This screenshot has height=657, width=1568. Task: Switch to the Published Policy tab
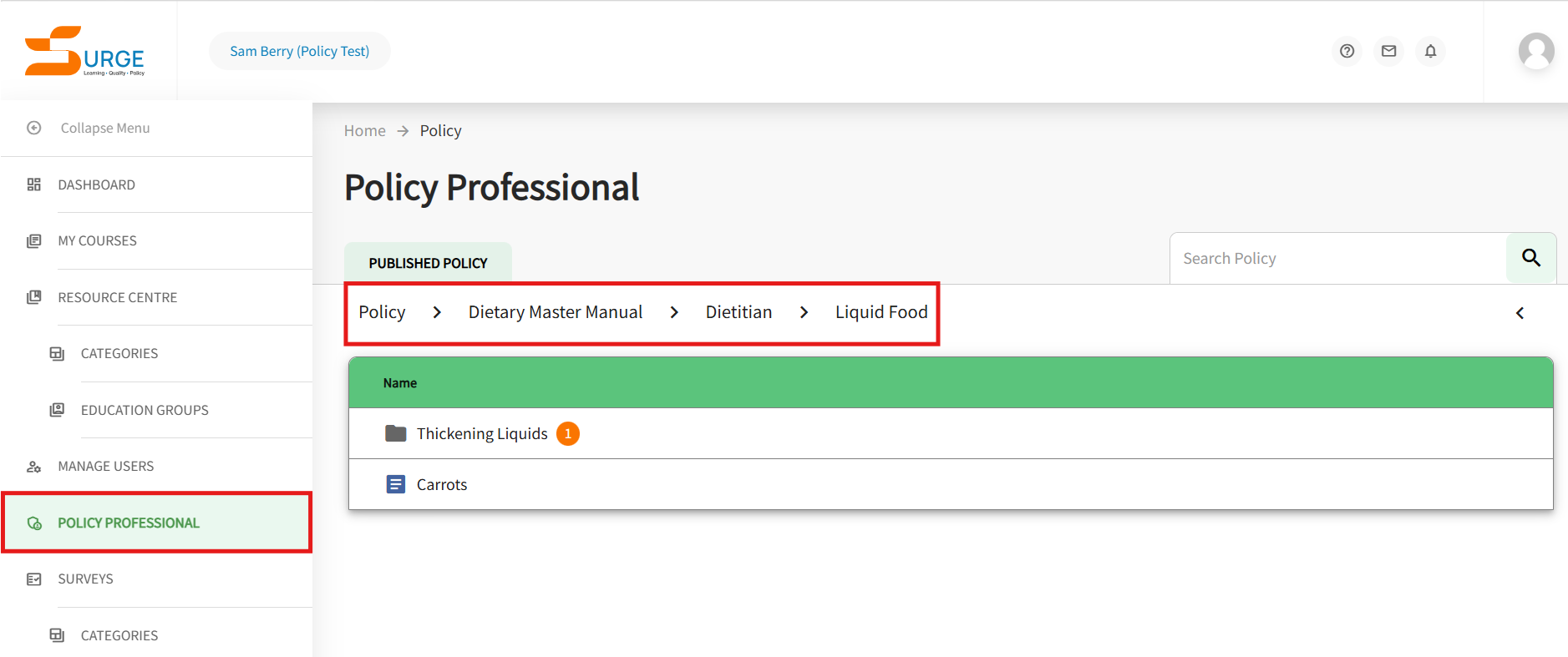tap(428, 262)
